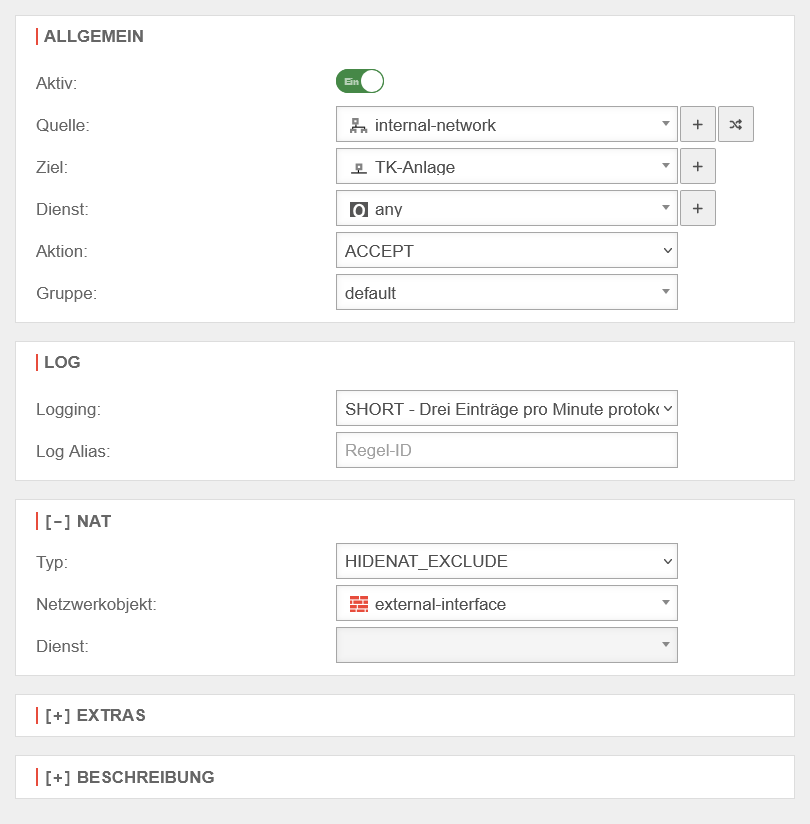Toggle the Aktiv switch off
The width and height of the screenshot is (810, 824).
(x=360, y=82)
